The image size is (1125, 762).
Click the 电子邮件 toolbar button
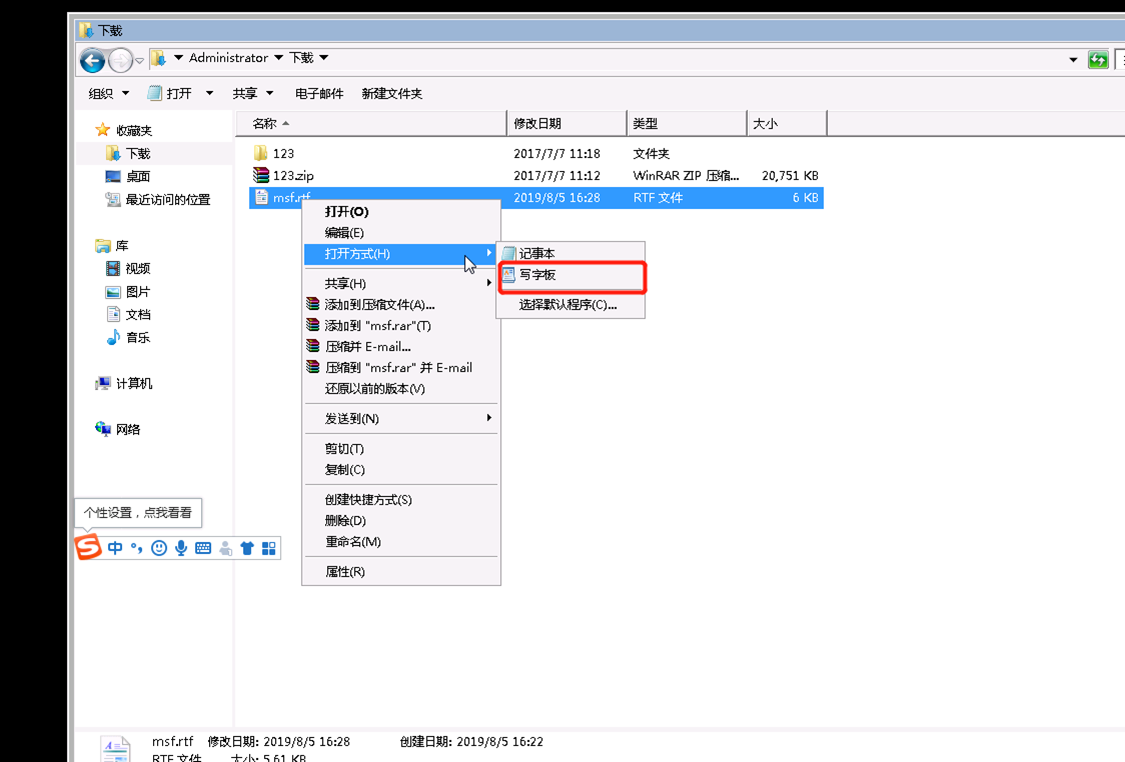(319, 93)
